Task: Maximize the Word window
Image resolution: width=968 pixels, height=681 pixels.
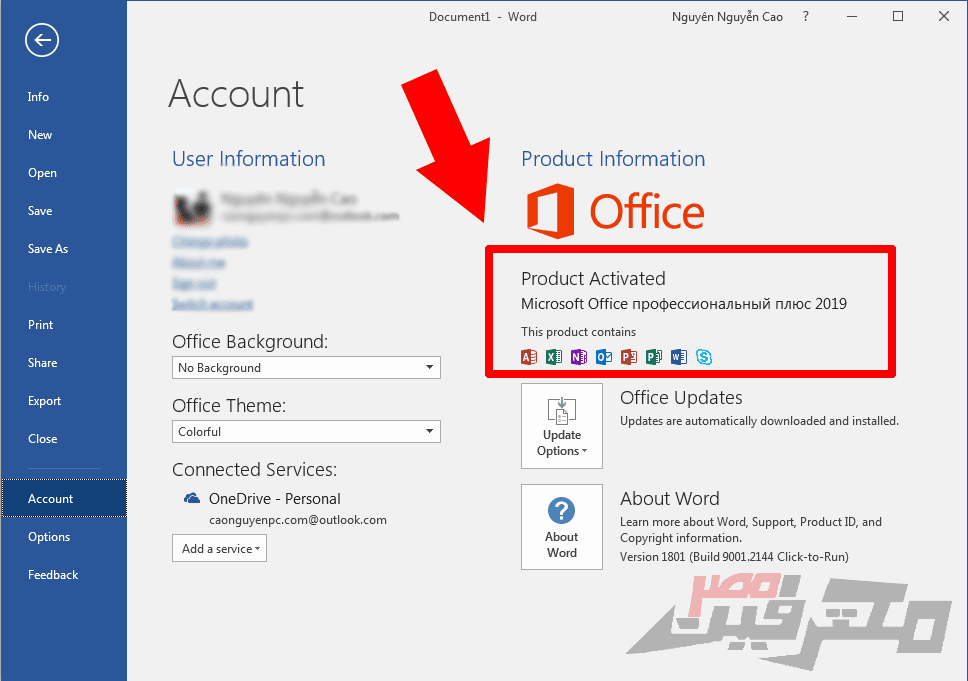Action: tap(898, 17)
